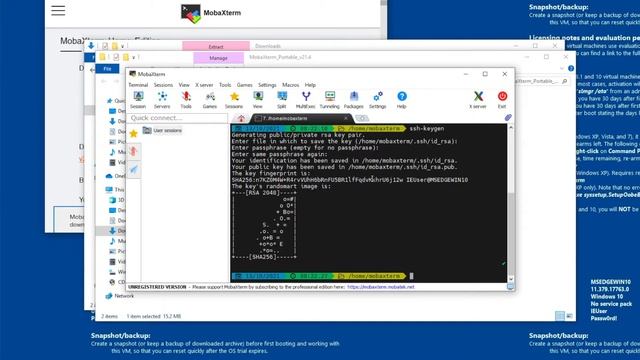This screenshot has width=640, height=360.
Task: Click the star Sessions toolbar icon
Action: (x=234, y=100)
